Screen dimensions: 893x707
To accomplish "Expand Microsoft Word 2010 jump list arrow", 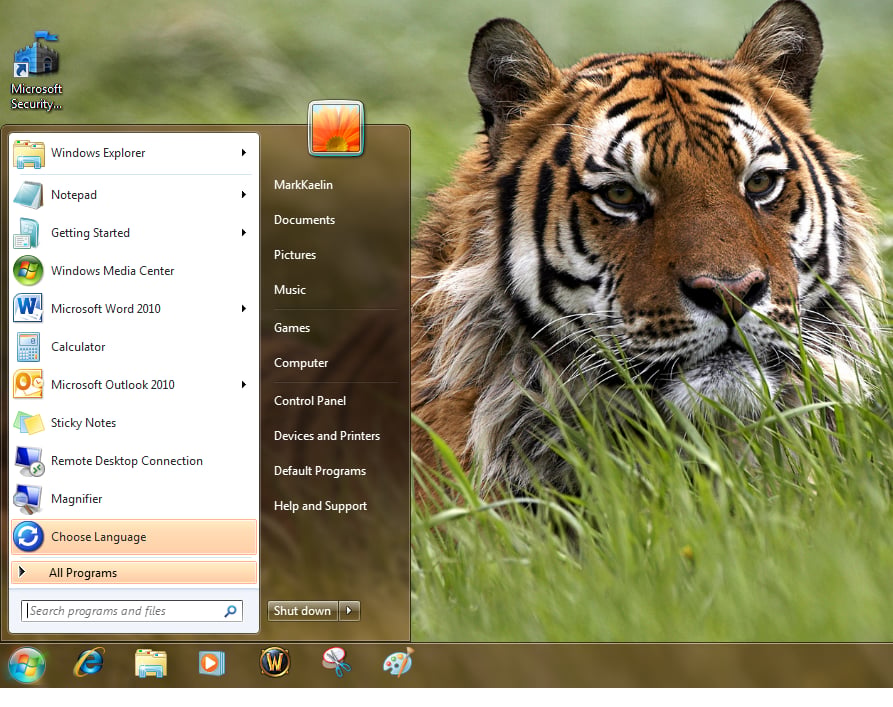I will (244, 309).
